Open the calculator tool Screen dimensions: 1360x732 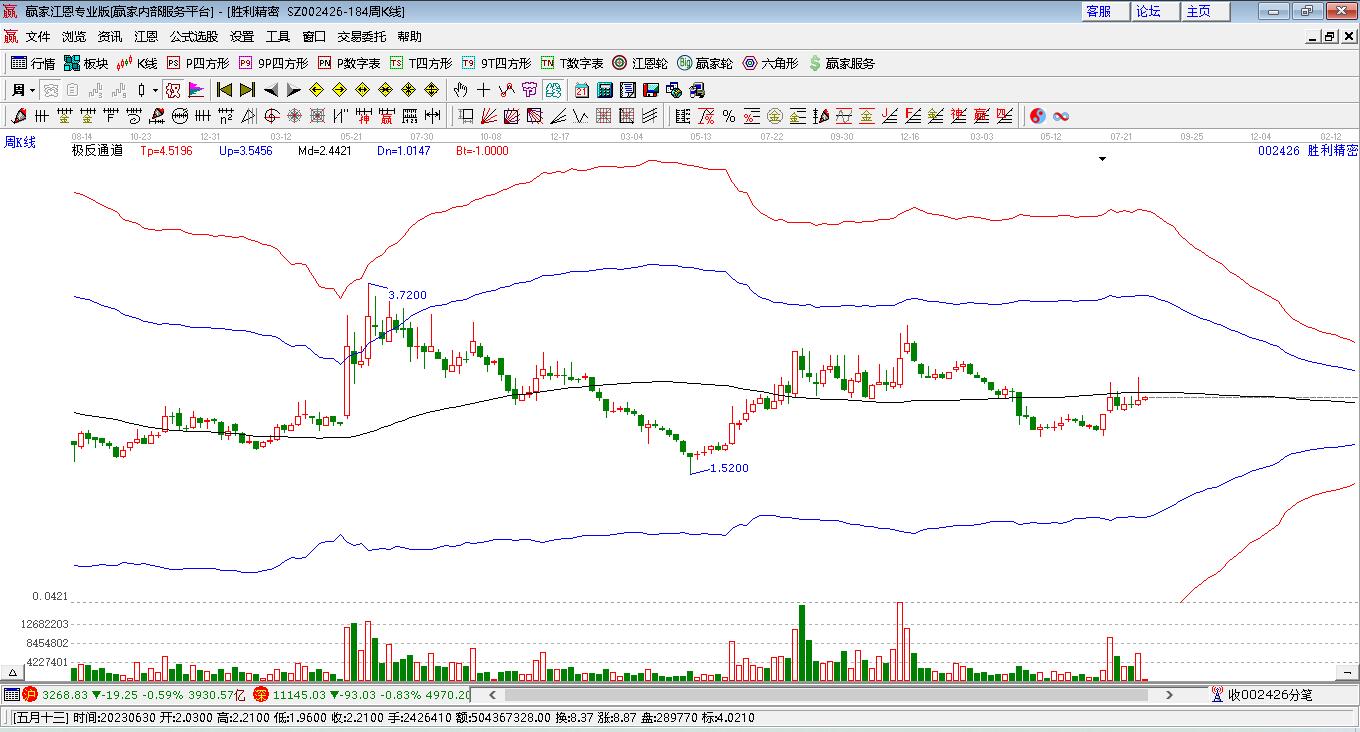pos(604,90)
